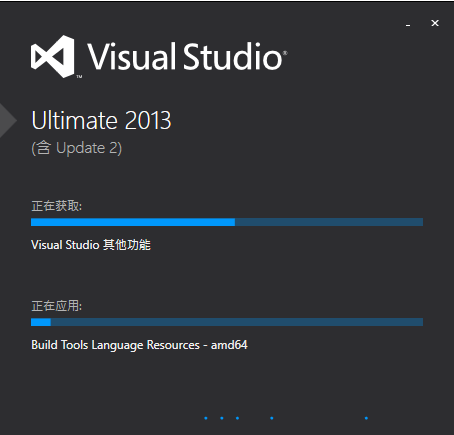454x435 pixels.
Task: Click the unfilled part of 正在获取 progress bar
Action: (x=329, y=222)
